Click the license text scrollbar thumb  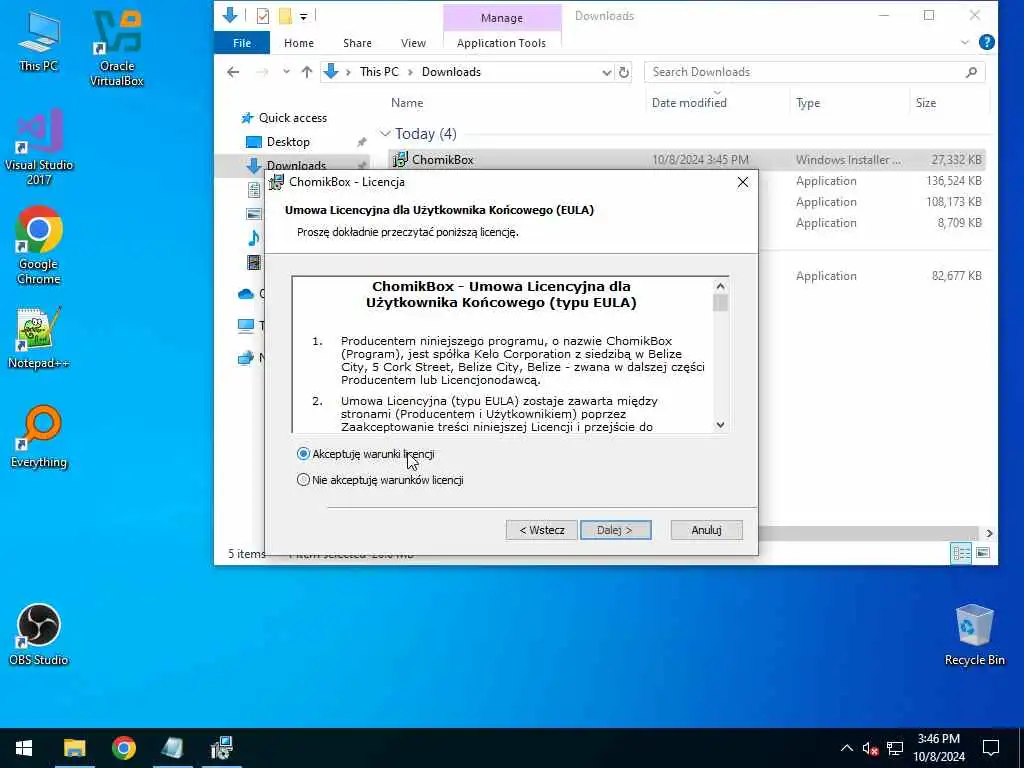[720, 302]
